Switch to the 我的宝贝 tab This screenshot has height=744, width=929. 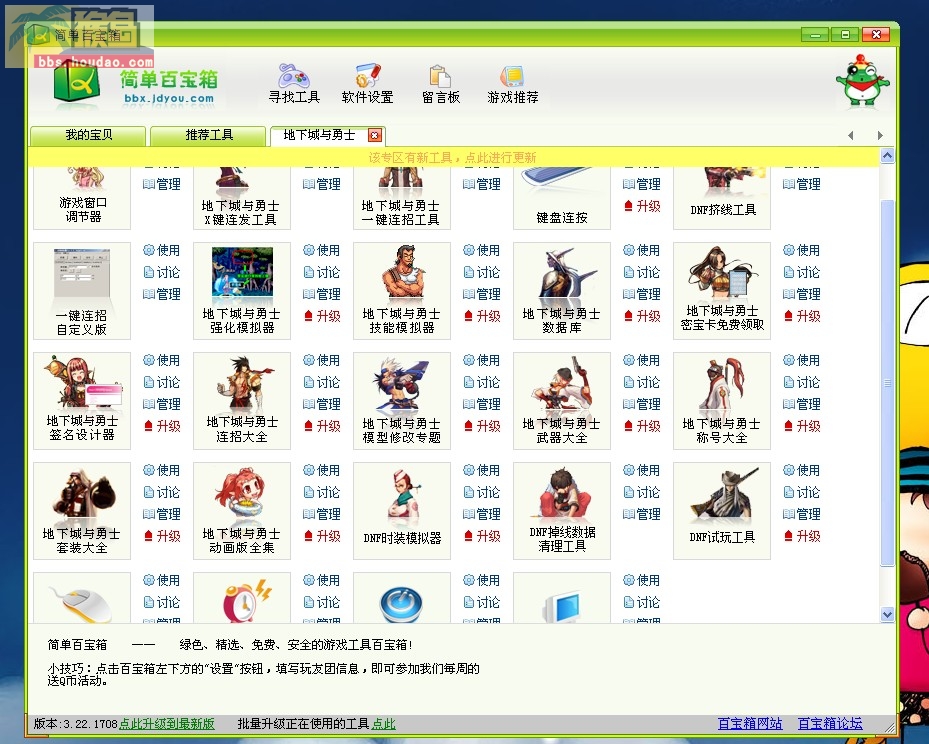88,136
